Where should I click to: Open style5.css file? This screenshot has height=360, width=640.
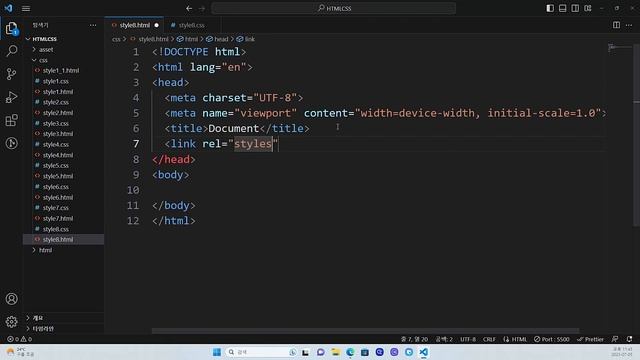coord(63,165)
